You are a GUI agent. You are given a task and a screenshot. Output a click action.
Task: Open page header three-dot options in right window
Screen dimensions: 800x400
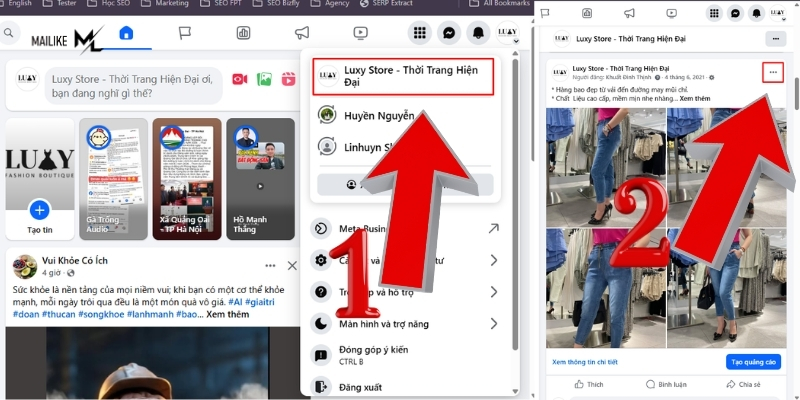[776, 39]
